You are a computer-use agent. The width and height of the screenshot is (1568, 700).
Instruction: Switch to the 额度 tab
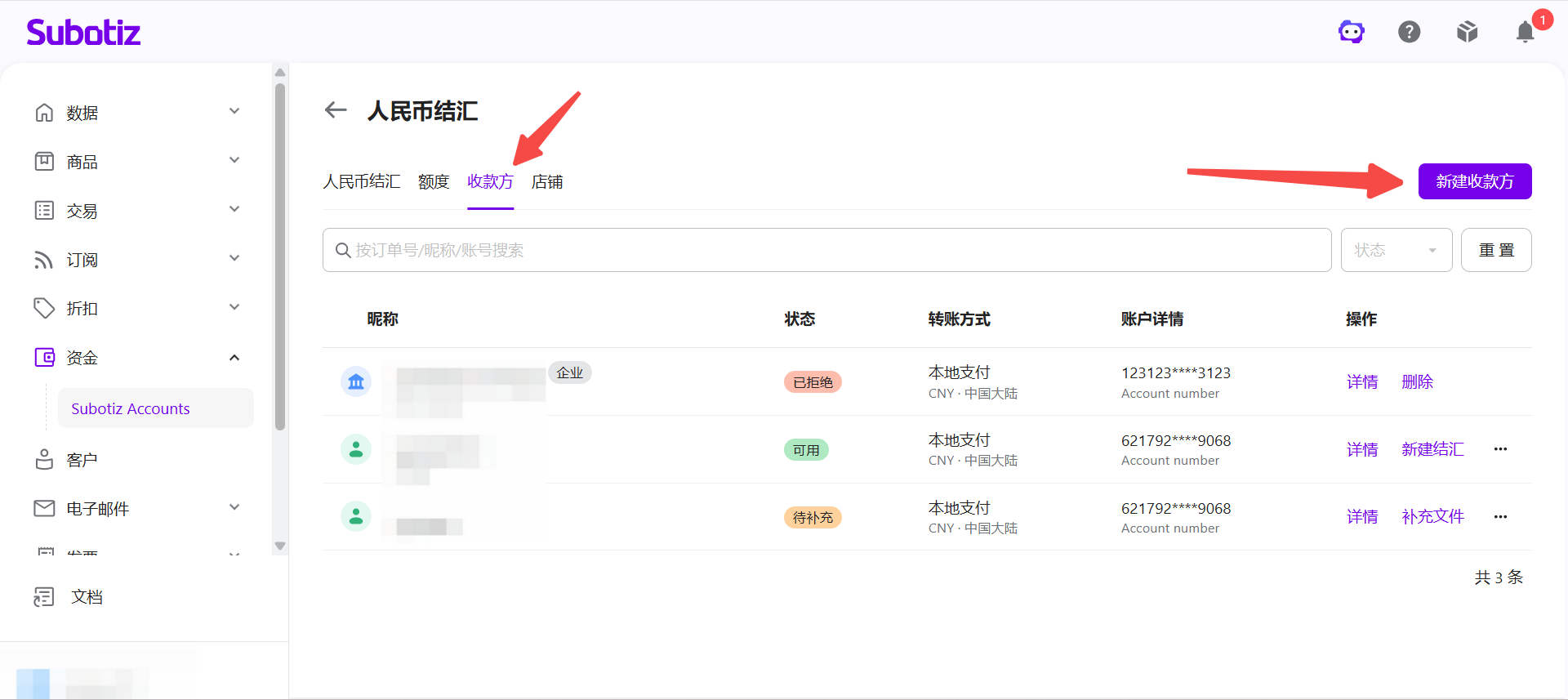coord(434,181)
